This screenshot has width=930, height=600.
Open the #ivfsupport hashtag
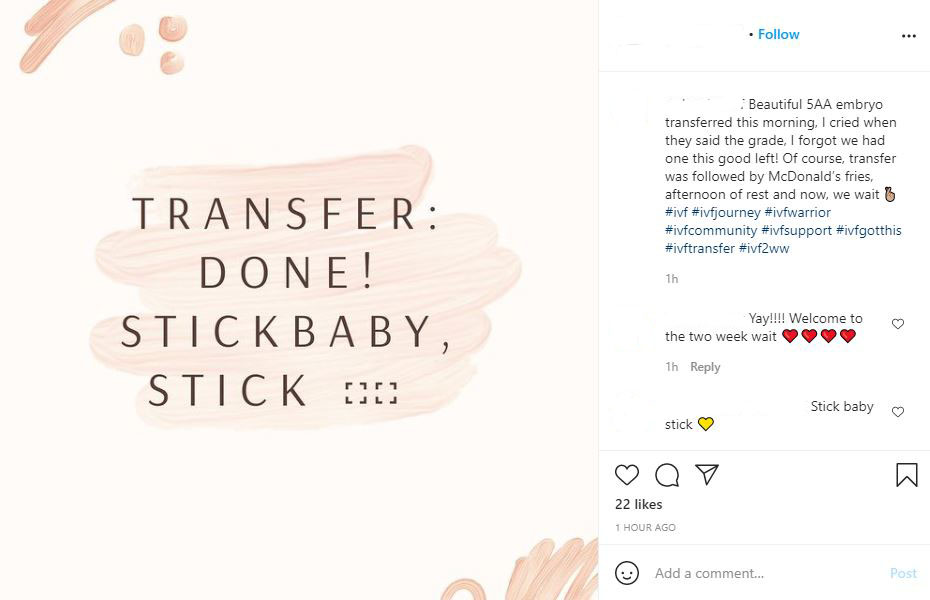pyautogui.click(x=797, y=230)
